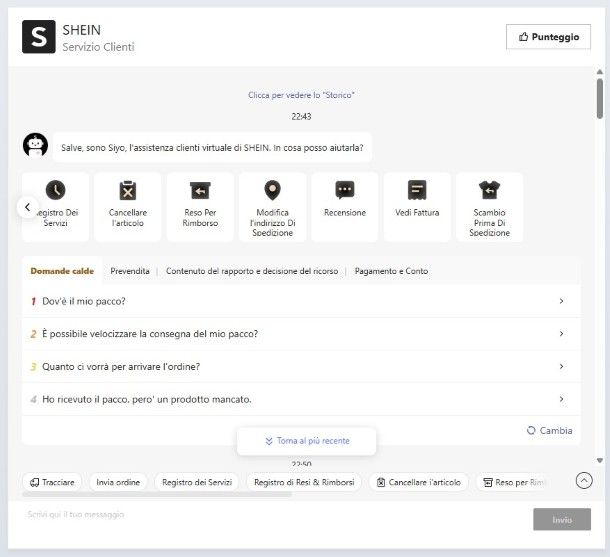Select the Registro dei Servizi chip

[x=197, y=482]
